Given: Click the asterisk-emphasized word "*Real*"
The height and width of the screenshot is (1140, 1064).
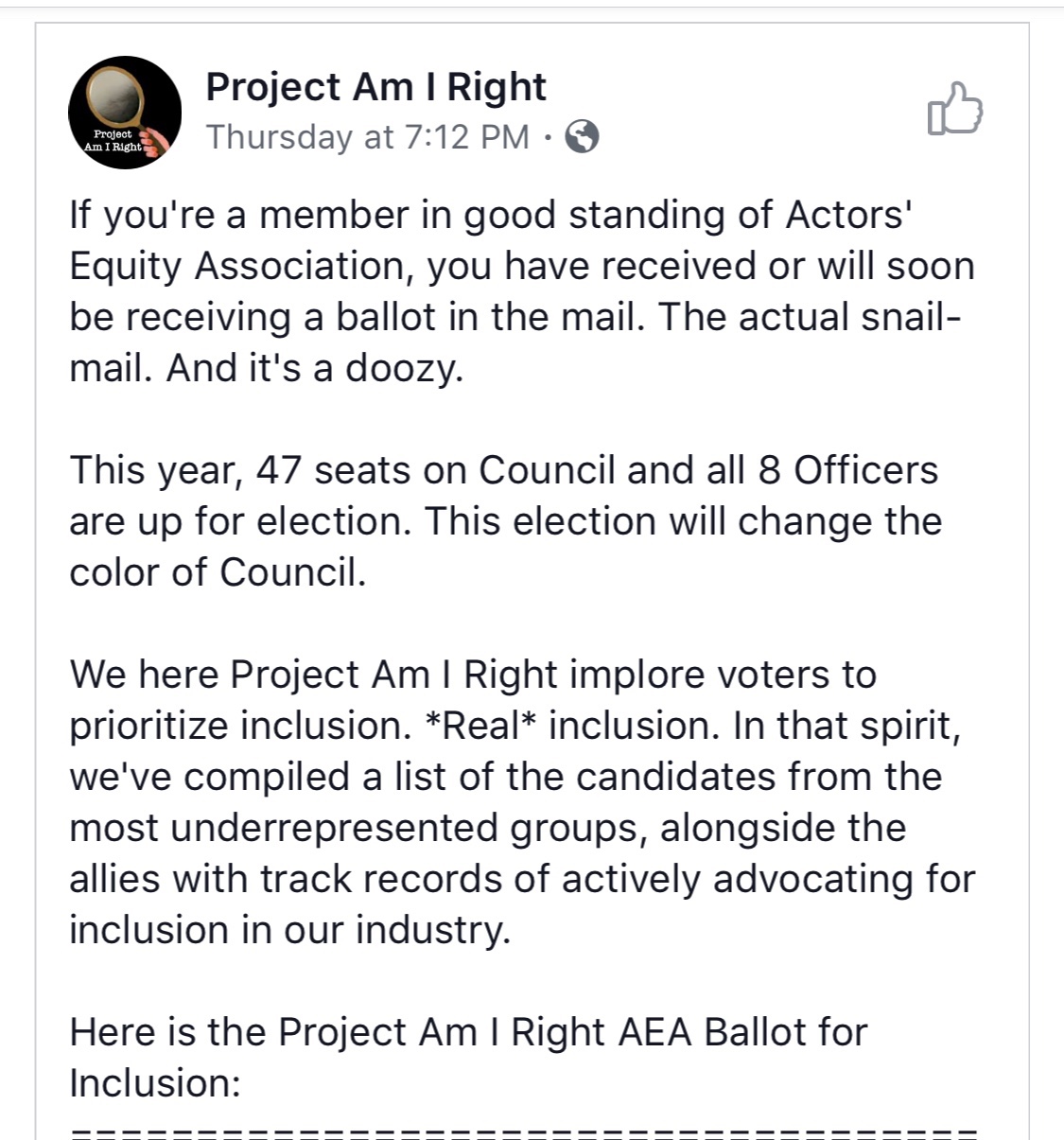Looking at the screenshot, I should click(481, 726).
